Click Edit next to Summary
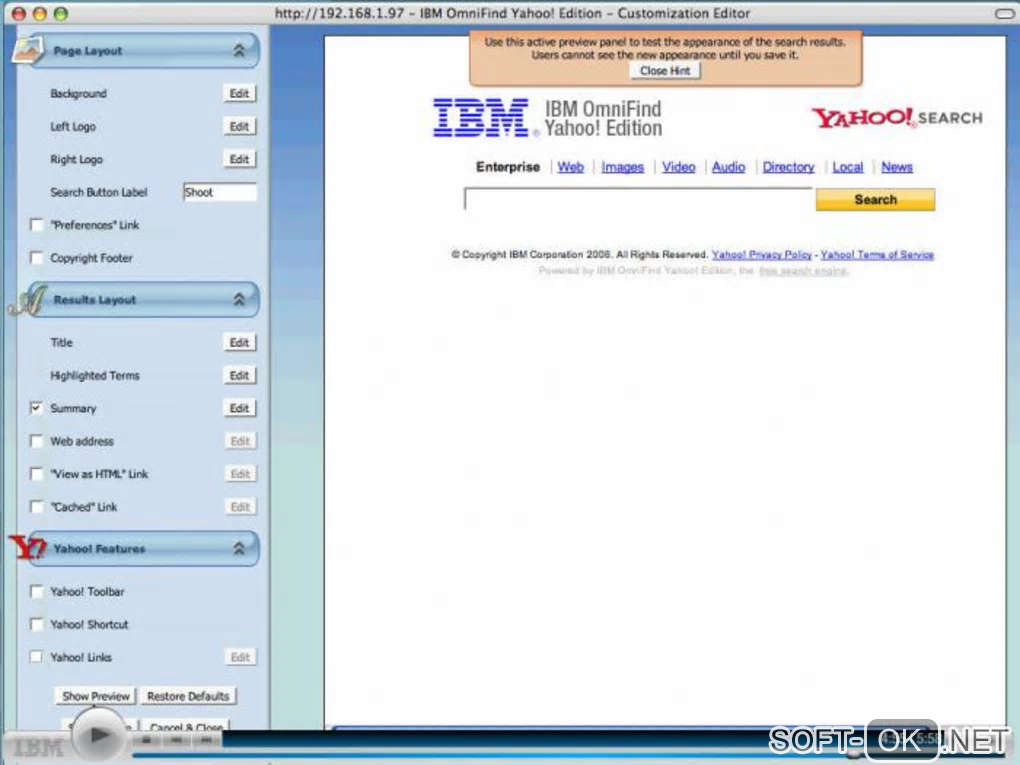 (239, 409)
